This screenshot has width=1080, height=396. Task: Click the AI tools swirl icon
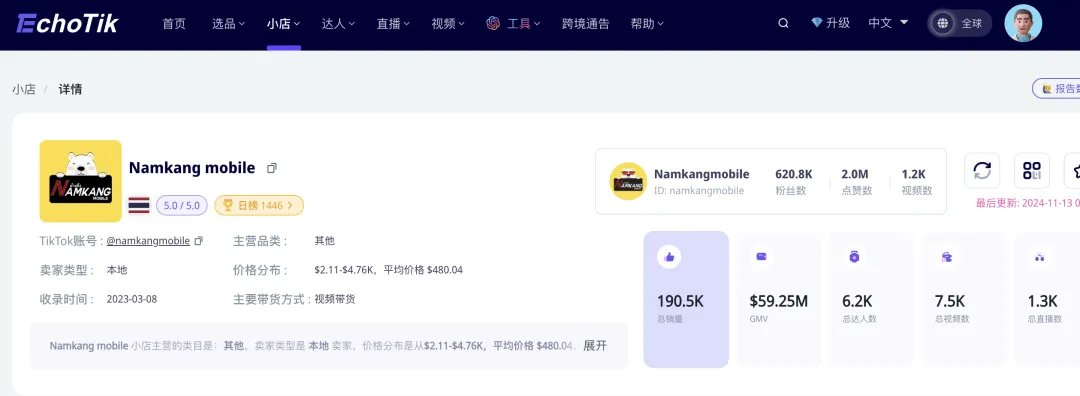pyautogui.click(x=492, y=23)
